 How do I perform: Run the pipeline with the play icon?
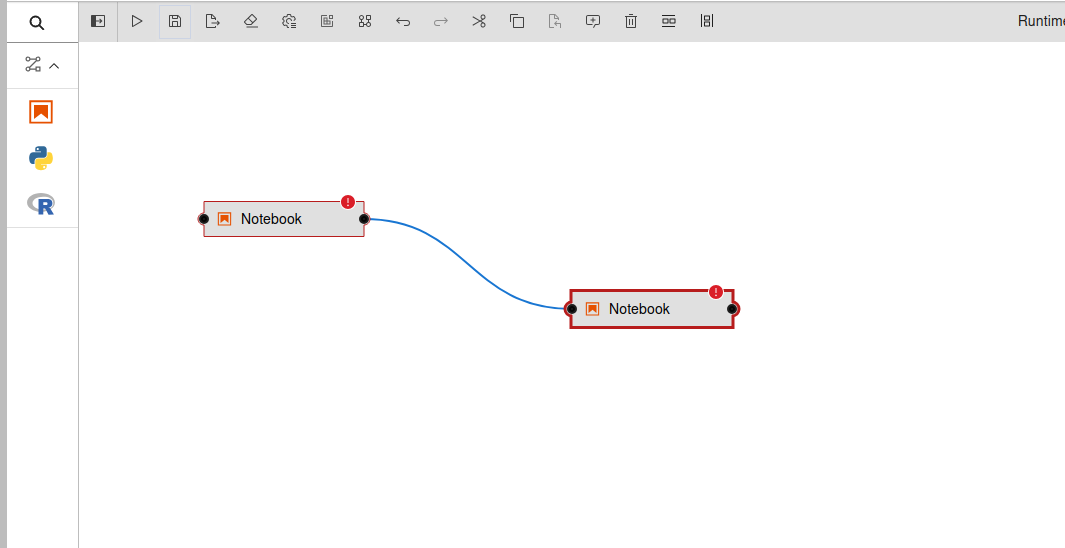pos(137,21)
